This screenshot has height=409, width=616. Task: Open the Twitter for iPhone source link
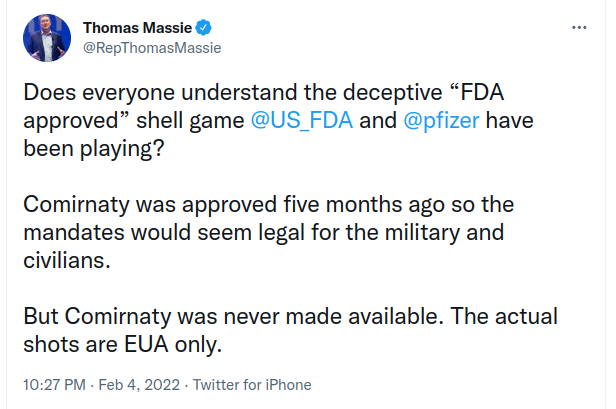tap(252, 385)
